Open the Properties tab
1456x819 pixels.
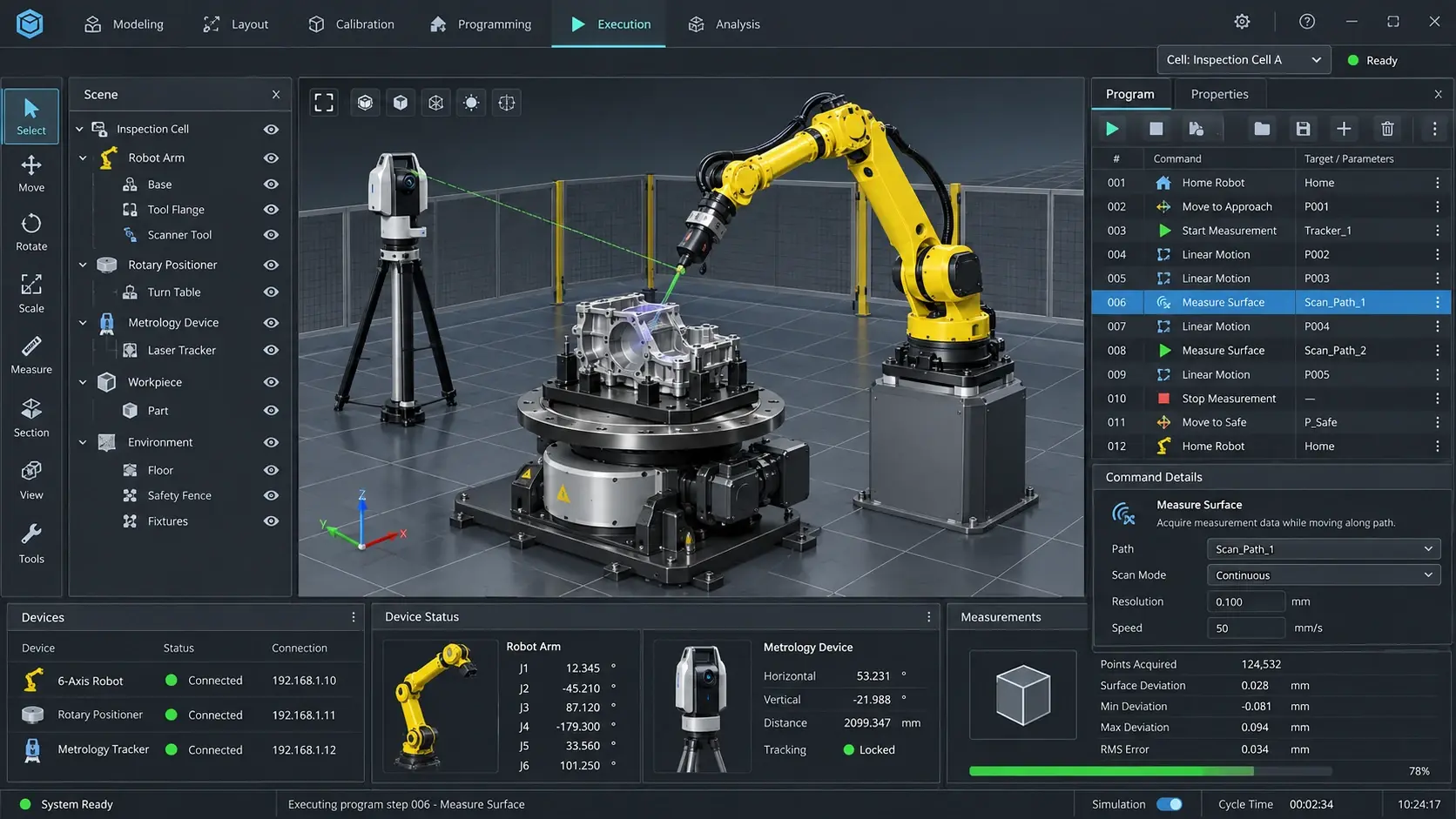point(1219,94)
